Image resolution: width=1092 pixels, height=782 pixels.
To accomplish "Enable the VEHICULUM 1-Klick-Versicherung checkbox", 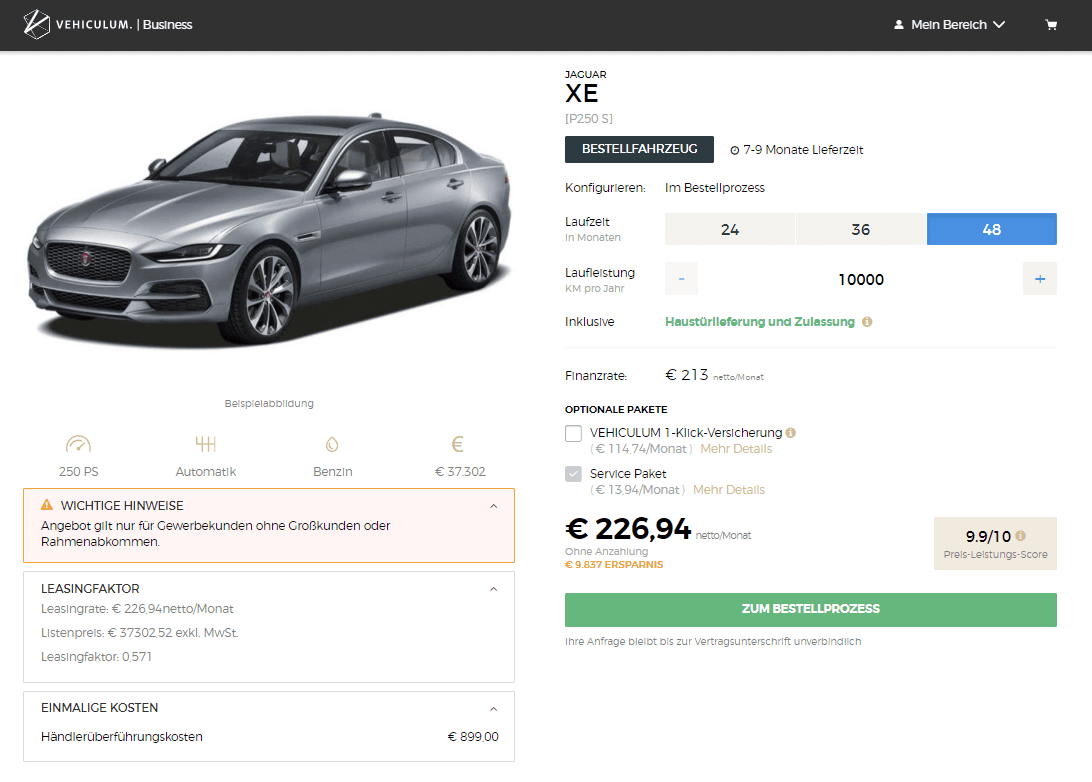I will click(573, 434).
